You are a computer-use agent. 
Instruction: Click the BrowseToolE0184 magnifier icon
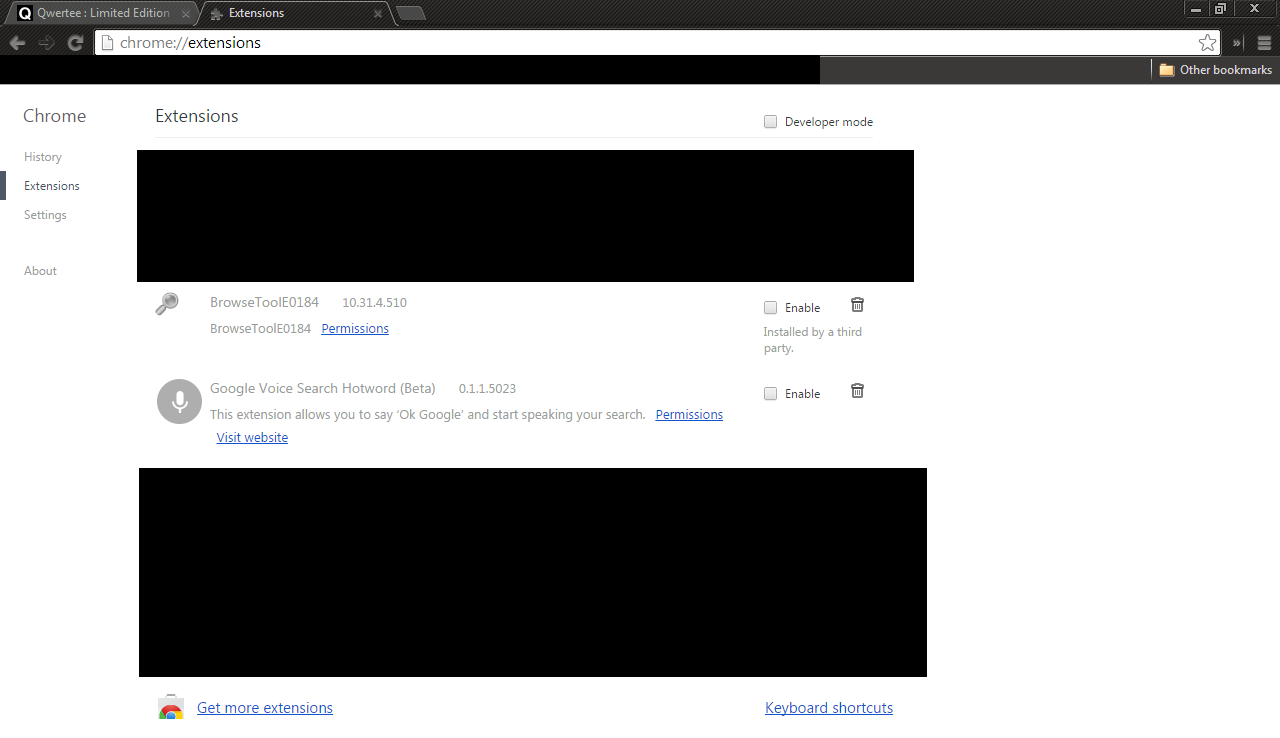[x=167, y=304]
